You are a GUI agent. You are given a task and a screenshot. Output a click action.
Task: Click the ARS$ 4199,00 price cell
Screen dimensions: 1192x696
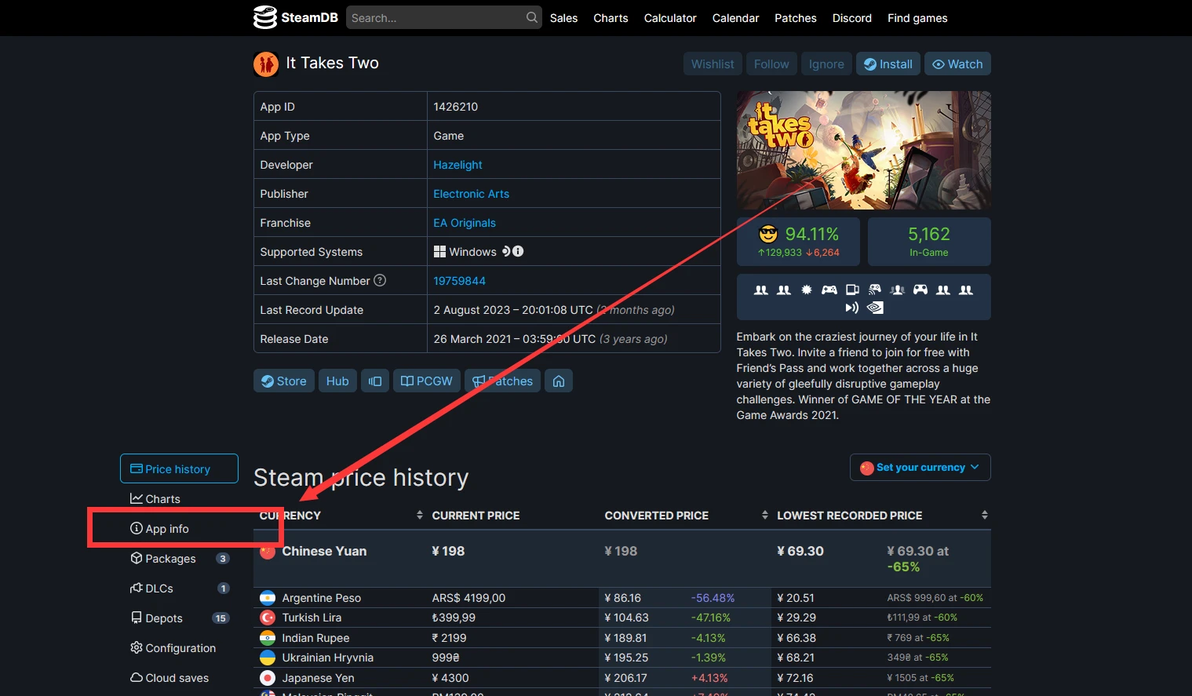(x=469, y=598)
